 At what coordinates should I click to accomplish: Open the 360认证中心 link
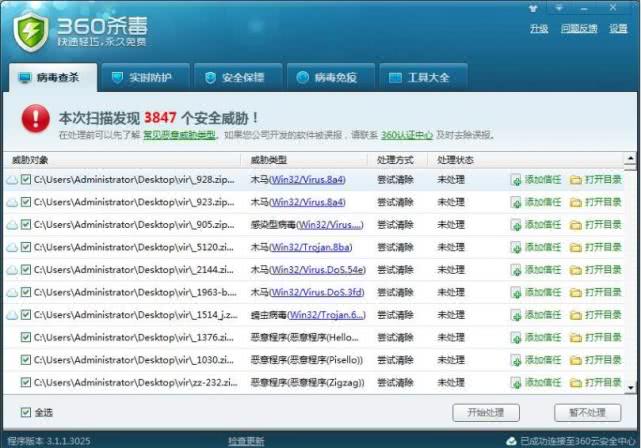pos(406,135)
